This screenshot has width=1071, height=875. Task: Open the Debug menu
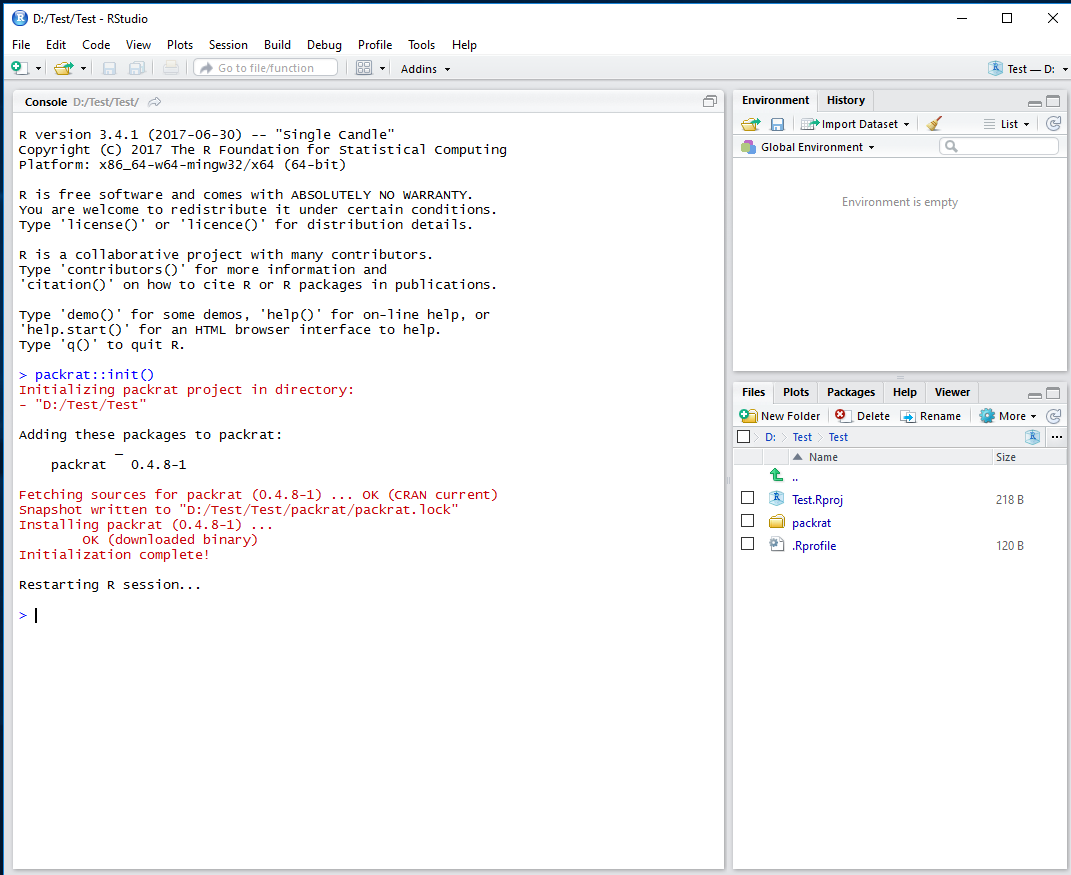tap(324, 44)
